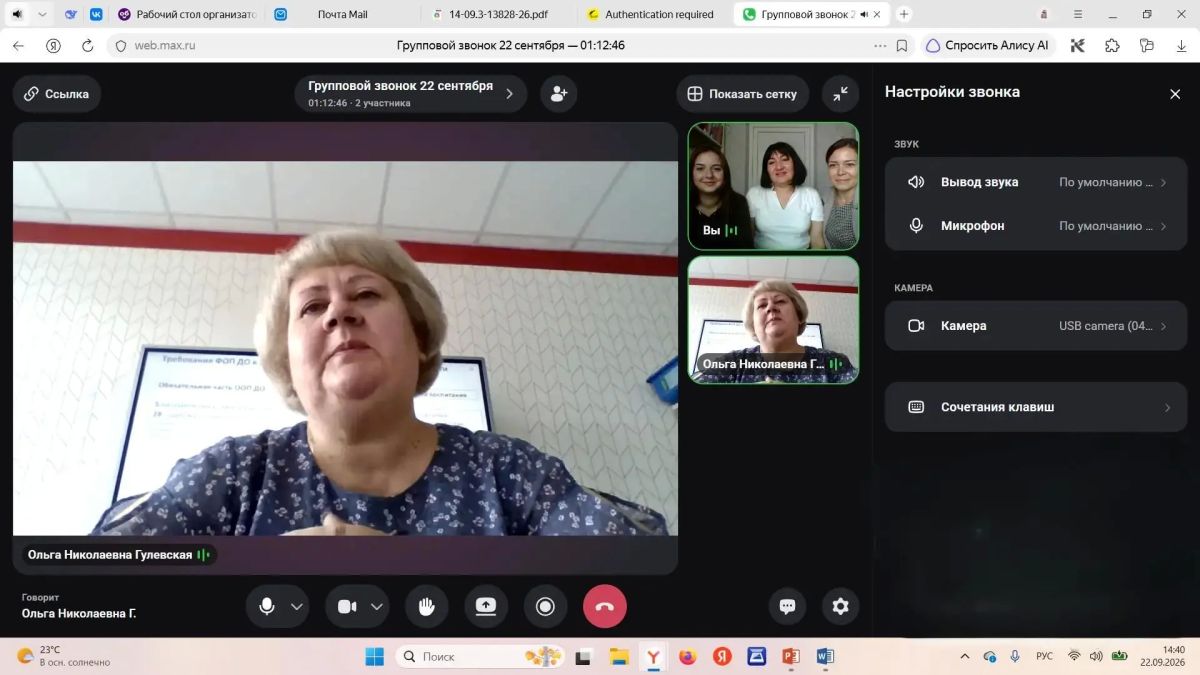
Task: Select the Ольга Николаевна Г. video thumbnail
Action: tap(773, 320)
